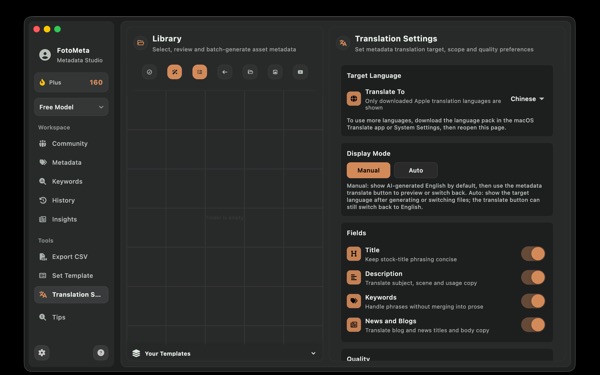Image resolution: width=600 pixels, height=375 pixels.
Task: Click the flame icon next to Plus
Action: click(x=42, y=82)
